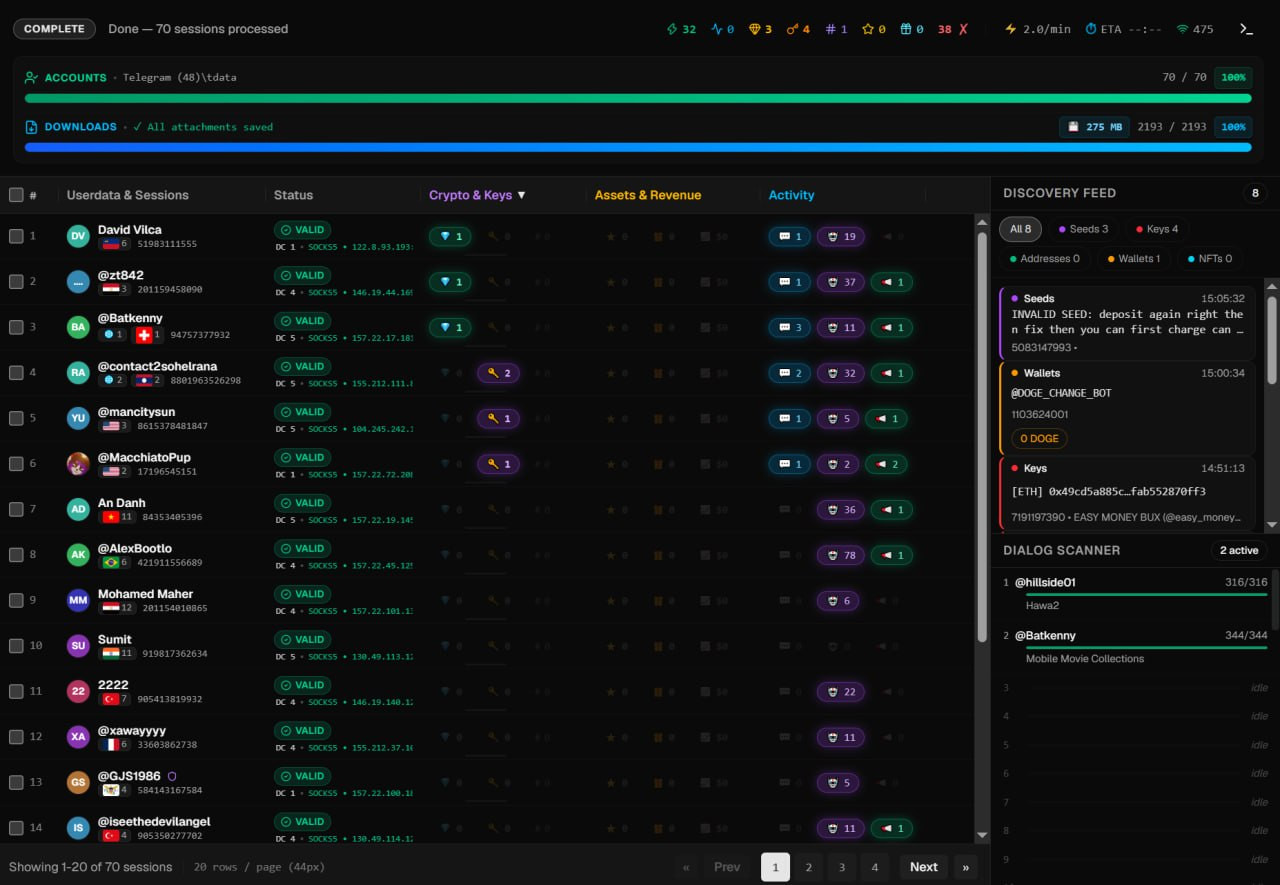The width and height of the screenshot is (1280, 885).
Task: Filter Discovery Feed by Seeds 3
Action: click(1083, 229)
